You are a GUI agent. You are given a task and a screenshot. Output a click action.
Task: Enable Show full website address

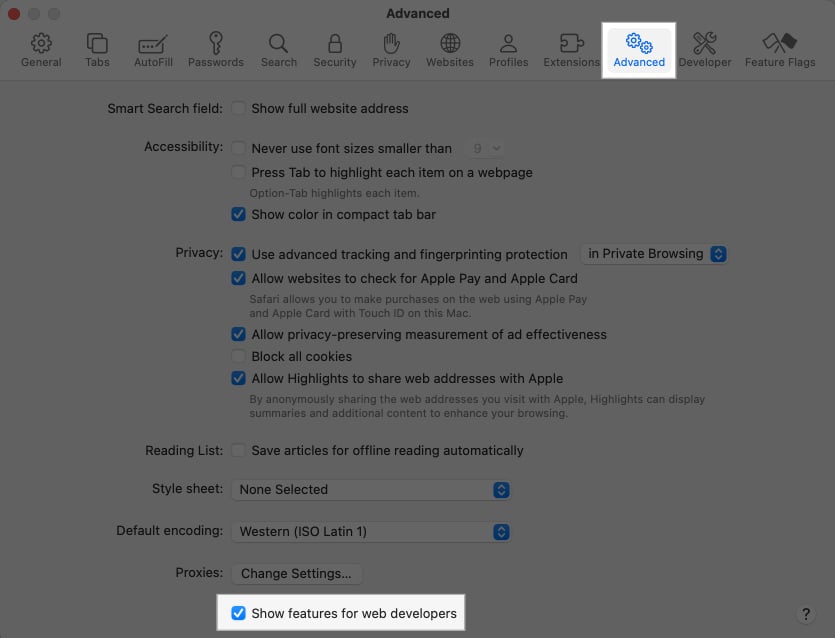[x=238, y=109]
